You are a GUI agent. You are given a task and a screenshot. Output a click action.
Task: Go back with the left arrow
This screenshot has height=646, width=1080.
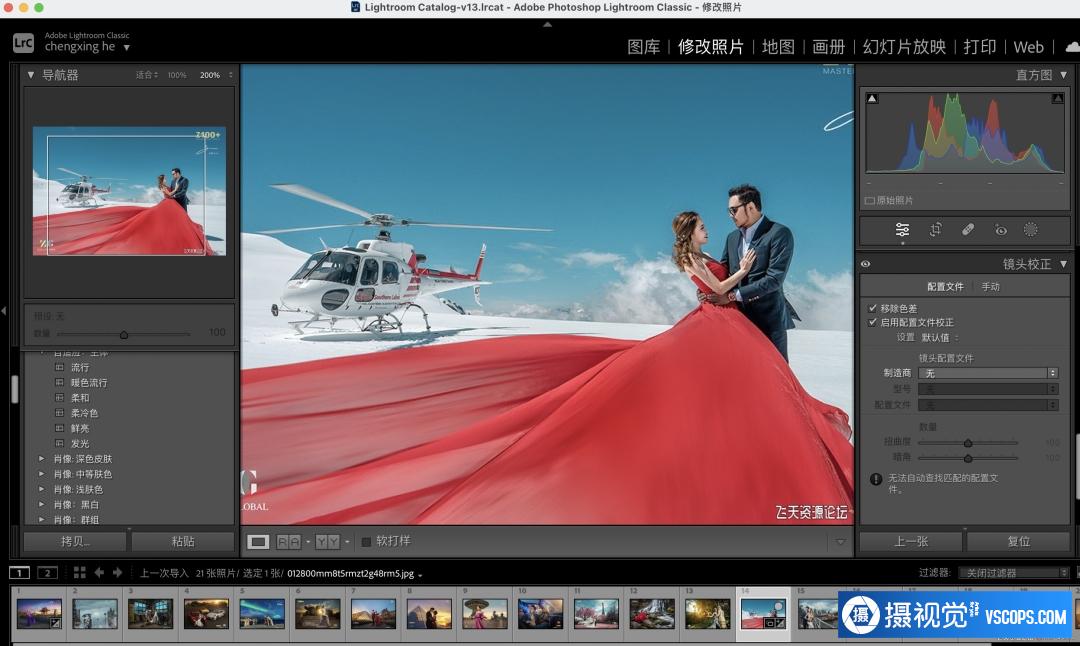click(x=99, y=572)
